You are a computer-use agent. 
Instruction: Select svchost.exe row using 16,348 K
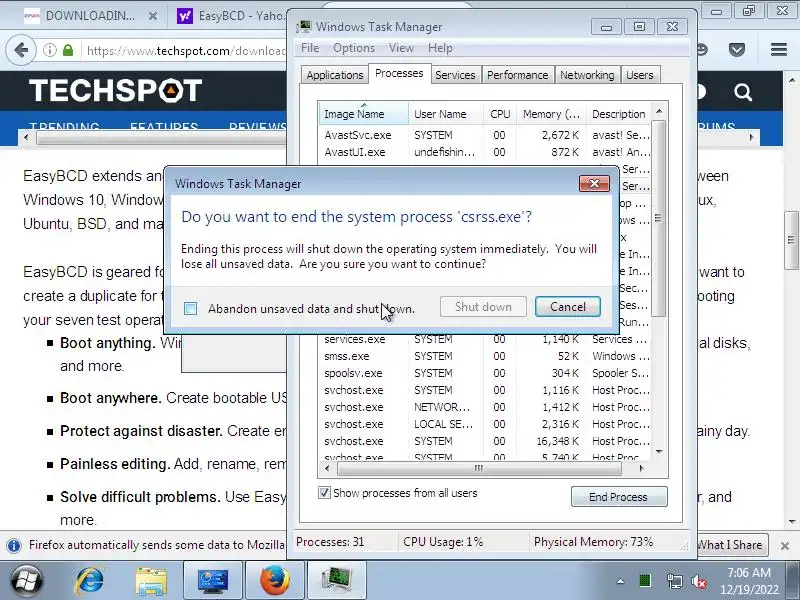pyautogui.click(x=485, y=441)
